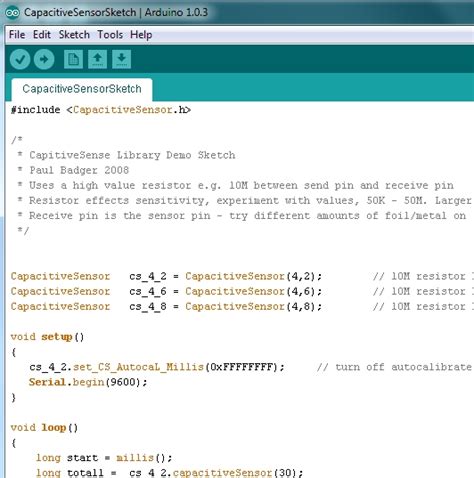The image size is (474, 478).
Task: Click the 'Uses a high value resistor' comment
Action: [241, 185]
